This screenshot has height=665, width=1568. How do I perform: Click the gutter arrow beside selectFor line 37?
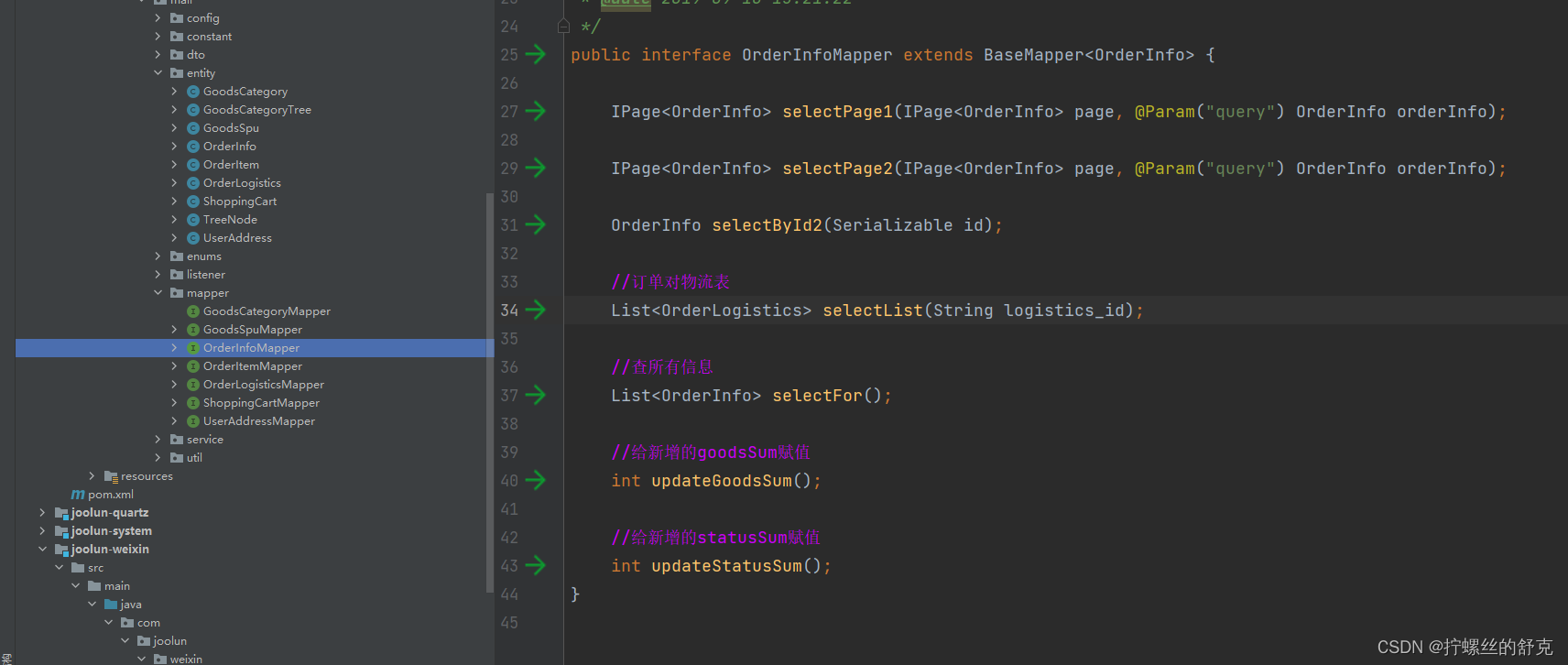click(536, 396)
